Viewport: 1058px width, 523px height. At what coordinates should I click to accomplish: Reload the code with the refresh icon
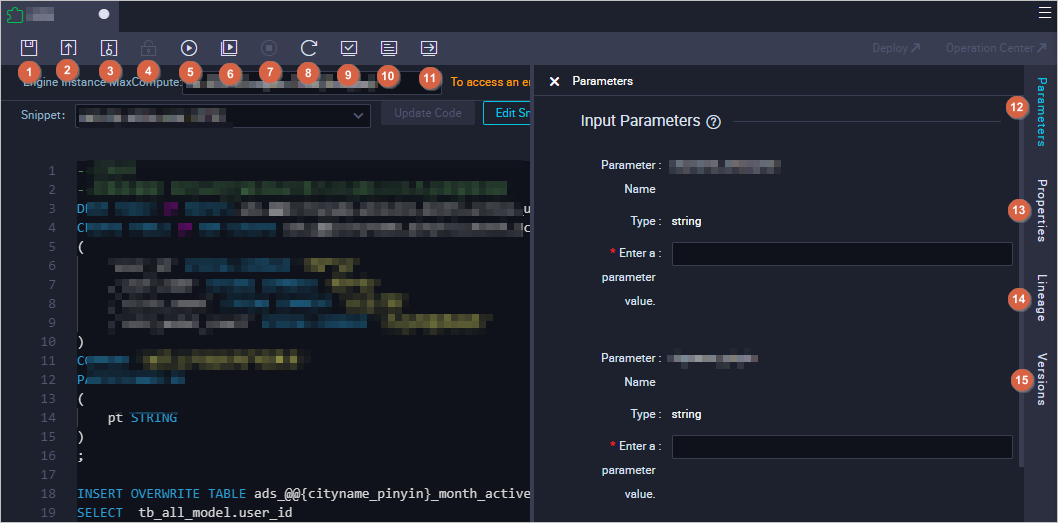click(309, 48)
